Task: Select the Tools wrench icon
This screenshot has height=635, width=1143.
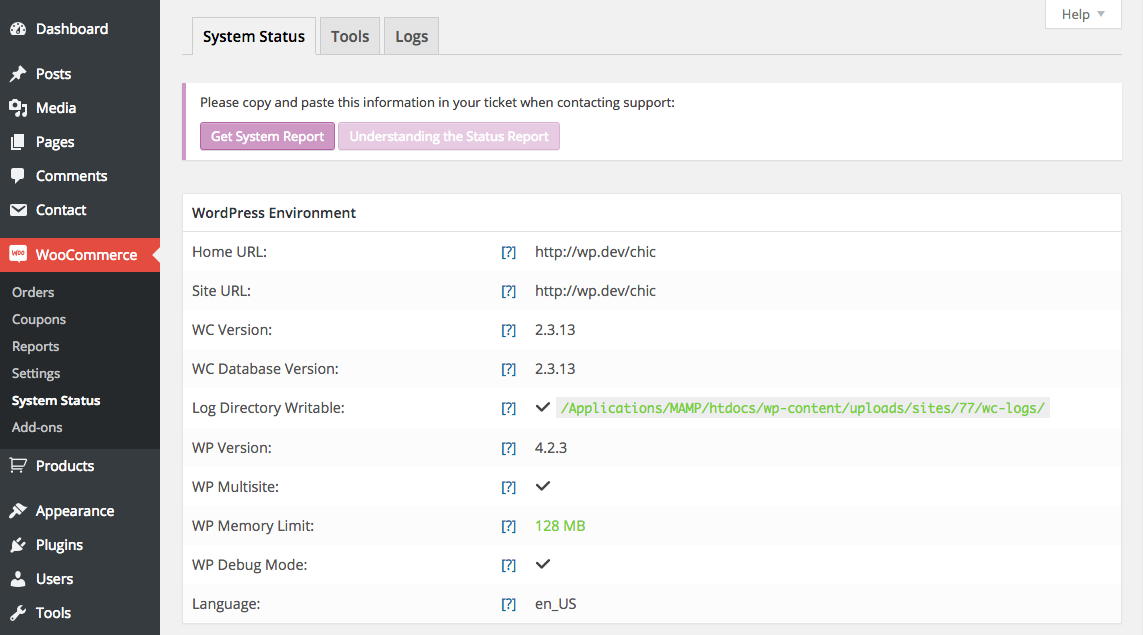Action: [18, 612]
